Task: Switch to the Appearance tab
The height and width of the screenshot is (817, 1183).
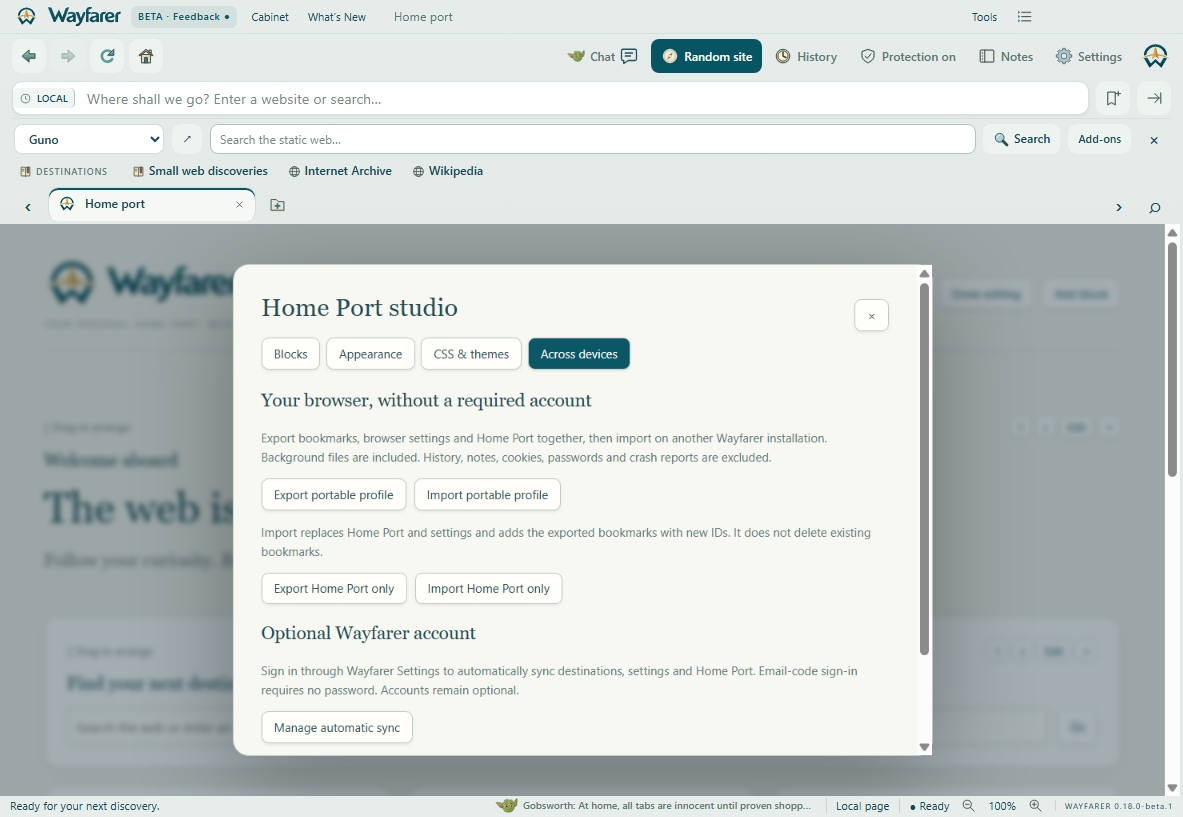Action: click(x=370, y=354)
